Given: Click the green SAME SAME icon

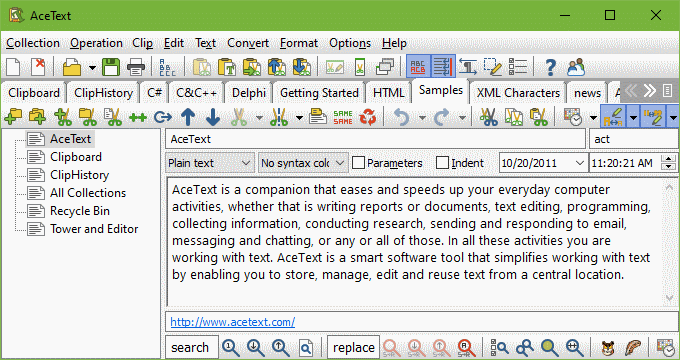Looking at the screenshot, I should tap(343, 117).
